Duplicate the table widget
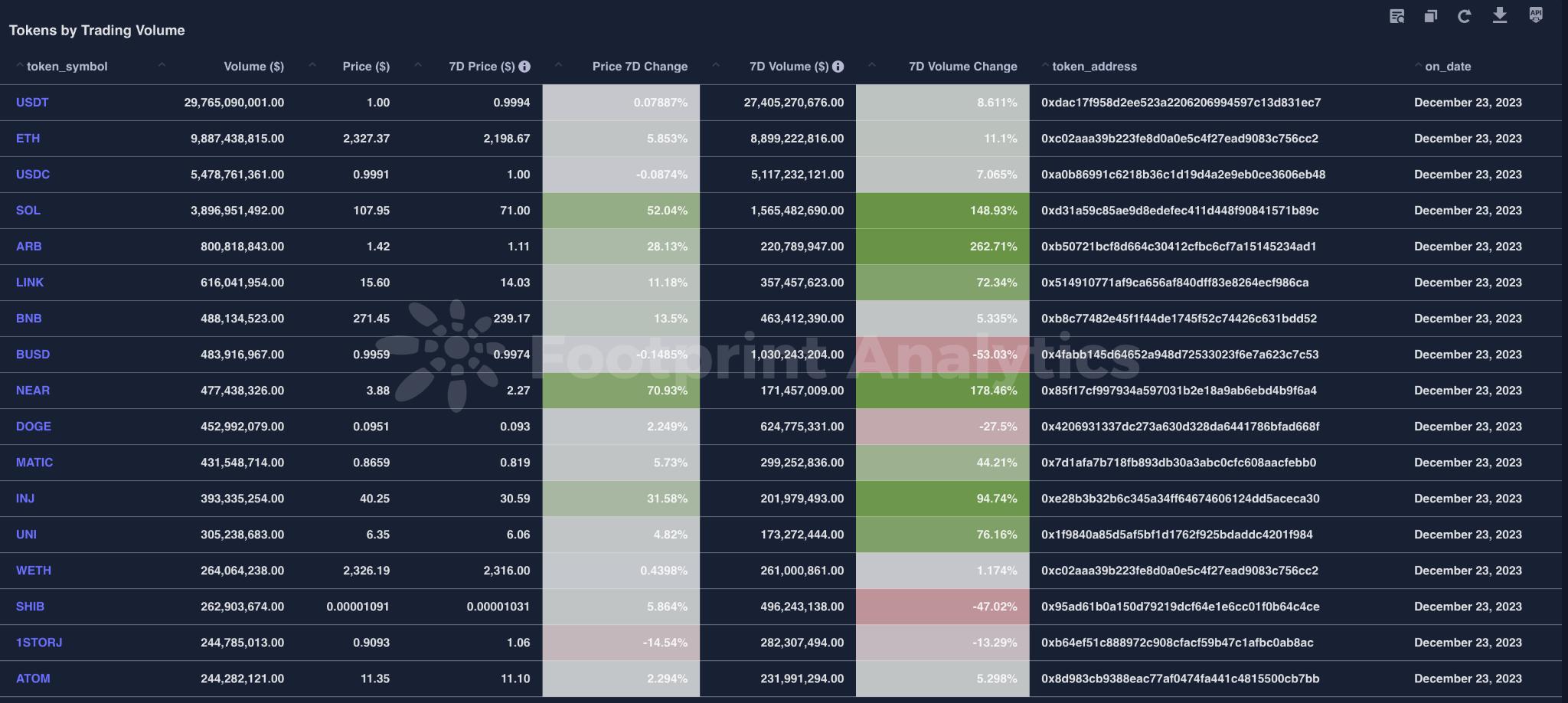 pos(1430,15)
